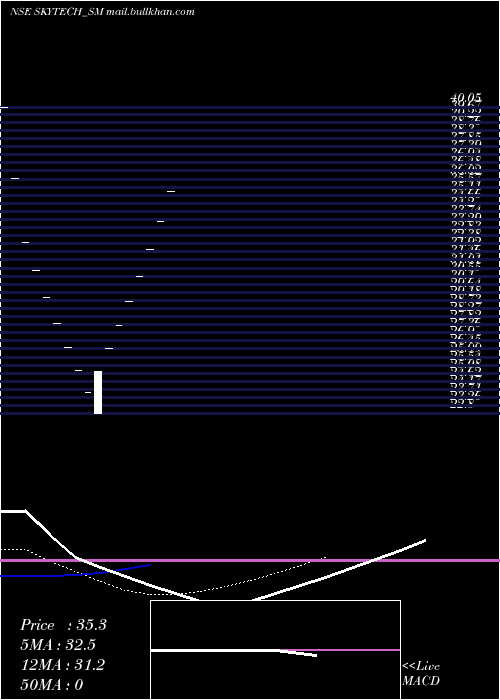
Task: Click the 5MA : 32.5 value
Action: click(x=58, y=645)
